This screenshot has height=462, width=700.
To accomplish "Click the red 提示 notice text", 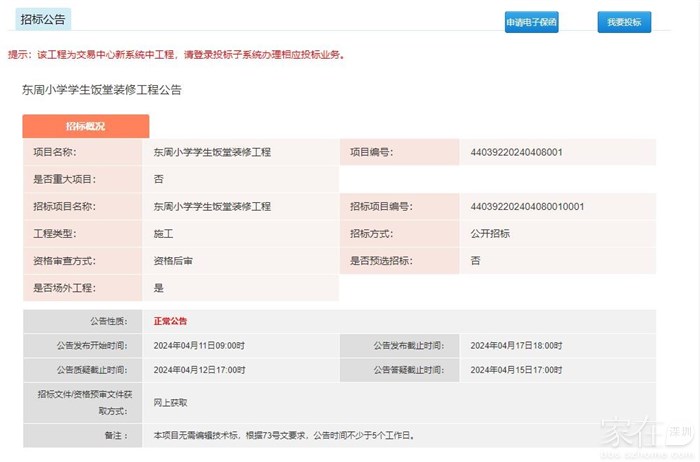I will [x=176, y=55].
